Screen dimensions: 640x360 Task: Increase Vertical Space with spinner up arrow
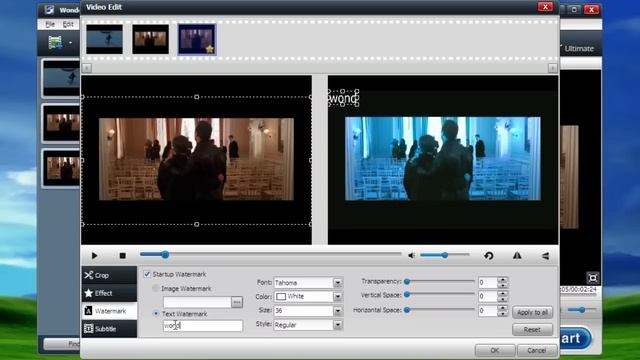tap(503, 293)
